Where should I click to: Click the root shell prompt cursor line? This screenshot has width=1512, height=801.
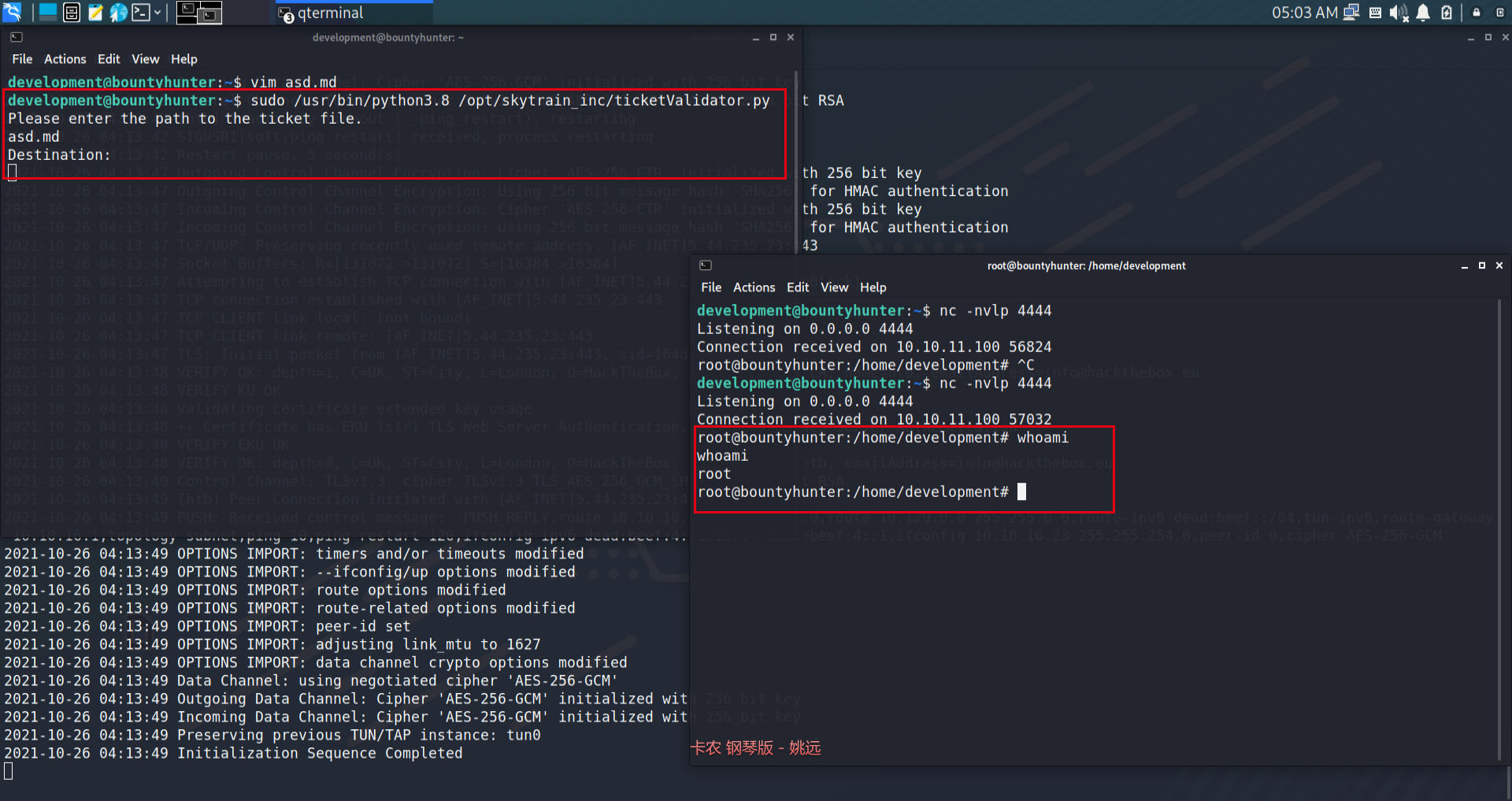[862, 492]
